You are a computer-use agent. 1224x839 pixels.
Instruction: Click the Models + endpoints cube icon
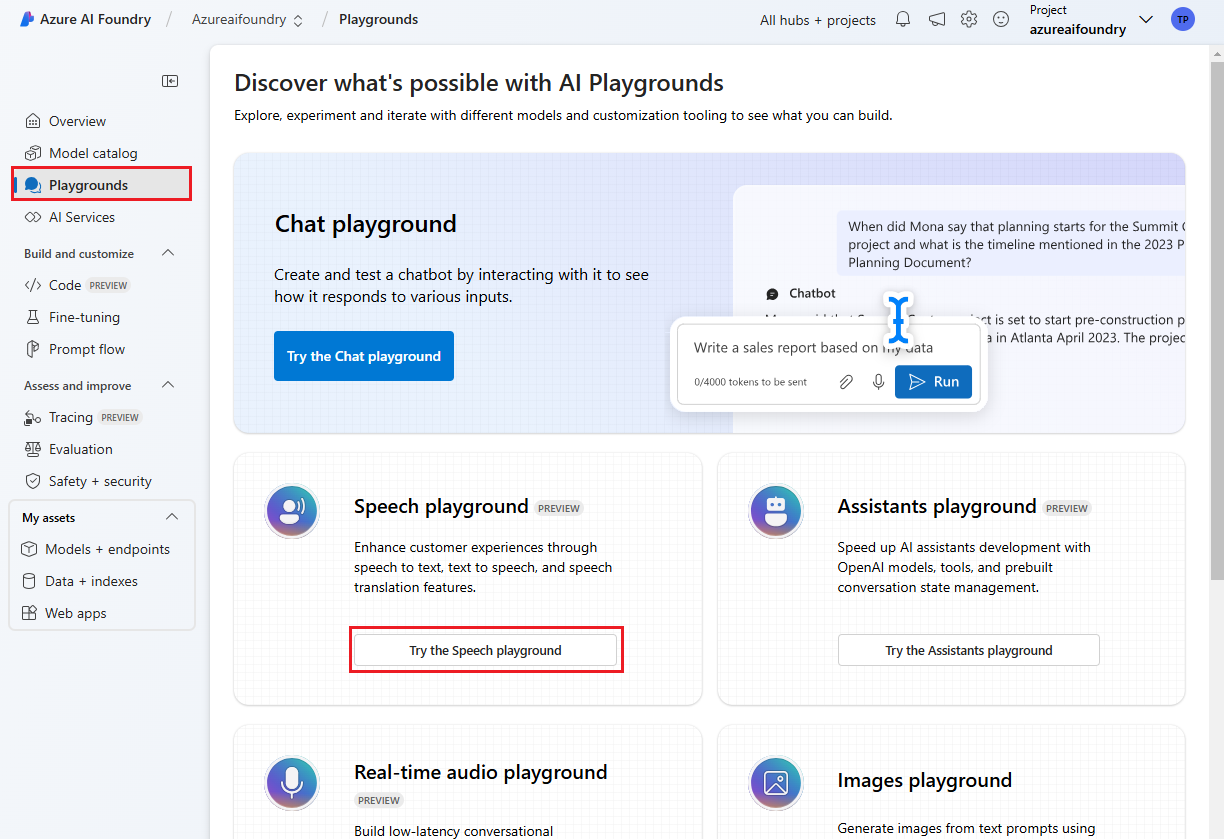point(29,549)
